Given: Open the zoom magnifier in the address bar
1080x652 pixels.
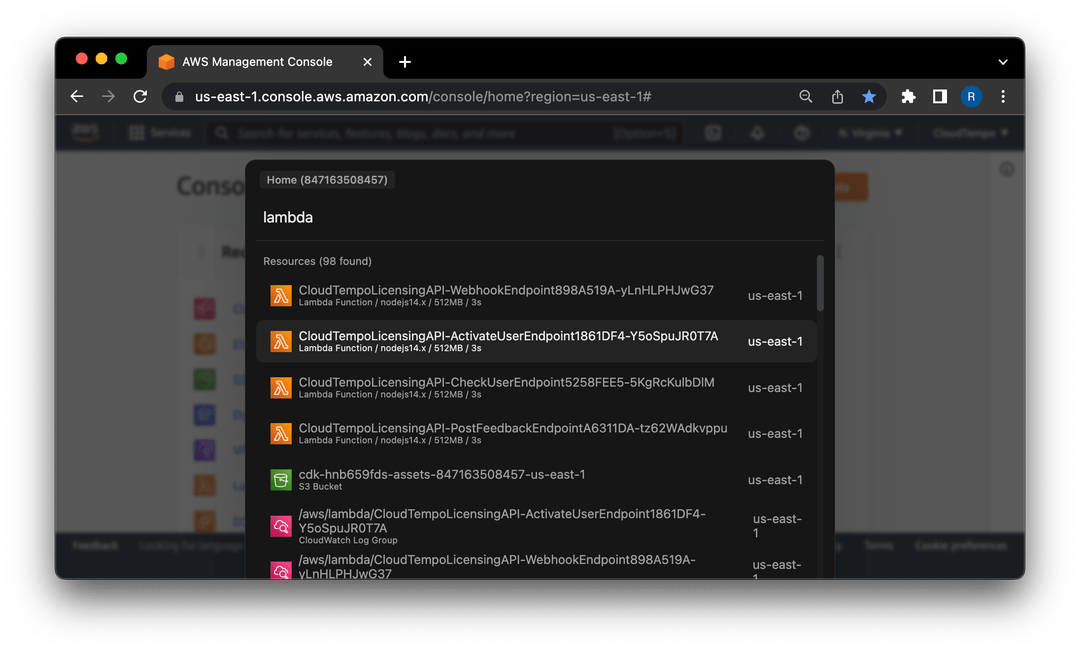Looking at the screenshot, I should (x=805, y=96).
